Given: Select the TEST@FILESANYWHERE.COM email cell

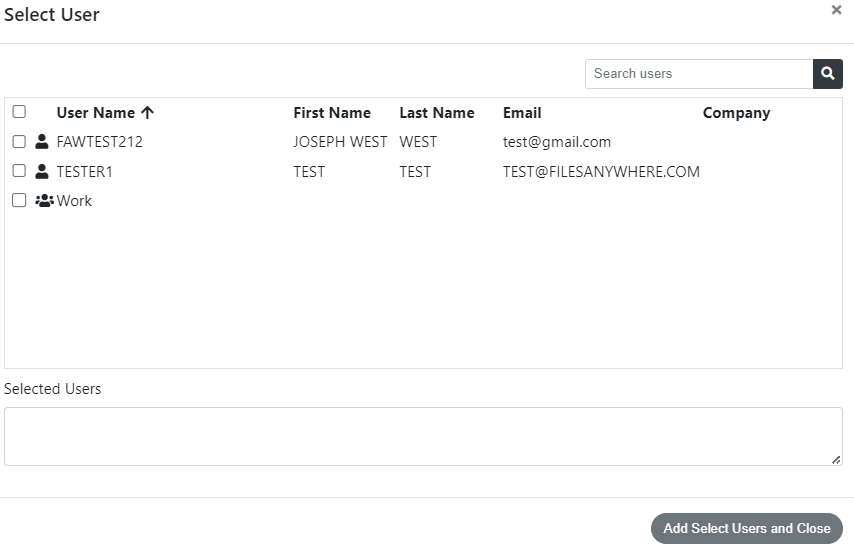Looking at the screenshot, I should [x=601, y=172].
